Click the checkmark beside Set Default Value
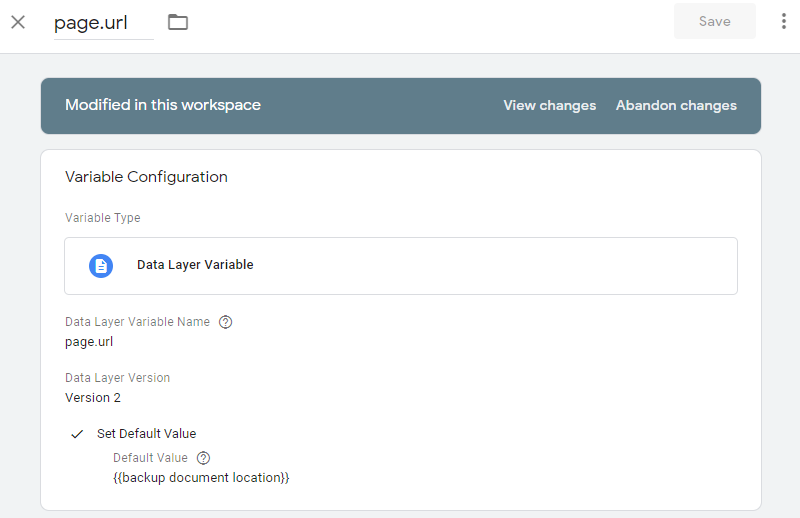 point(77,434)
